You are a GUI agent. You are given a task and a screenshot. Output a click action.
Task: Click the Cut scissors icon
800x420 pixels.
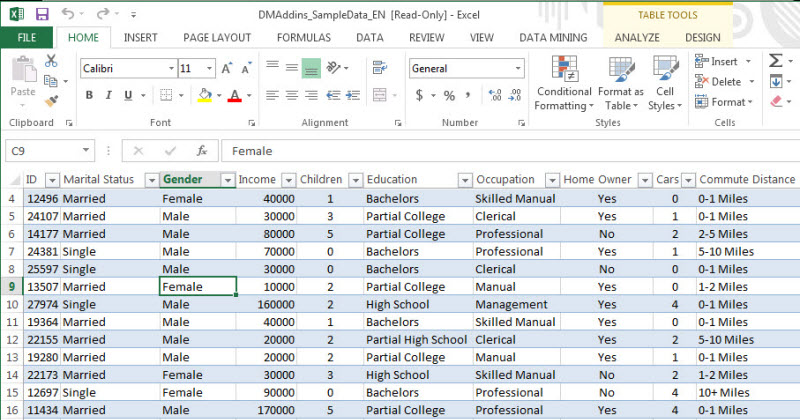pyautogui.click(x=52, y=62)
